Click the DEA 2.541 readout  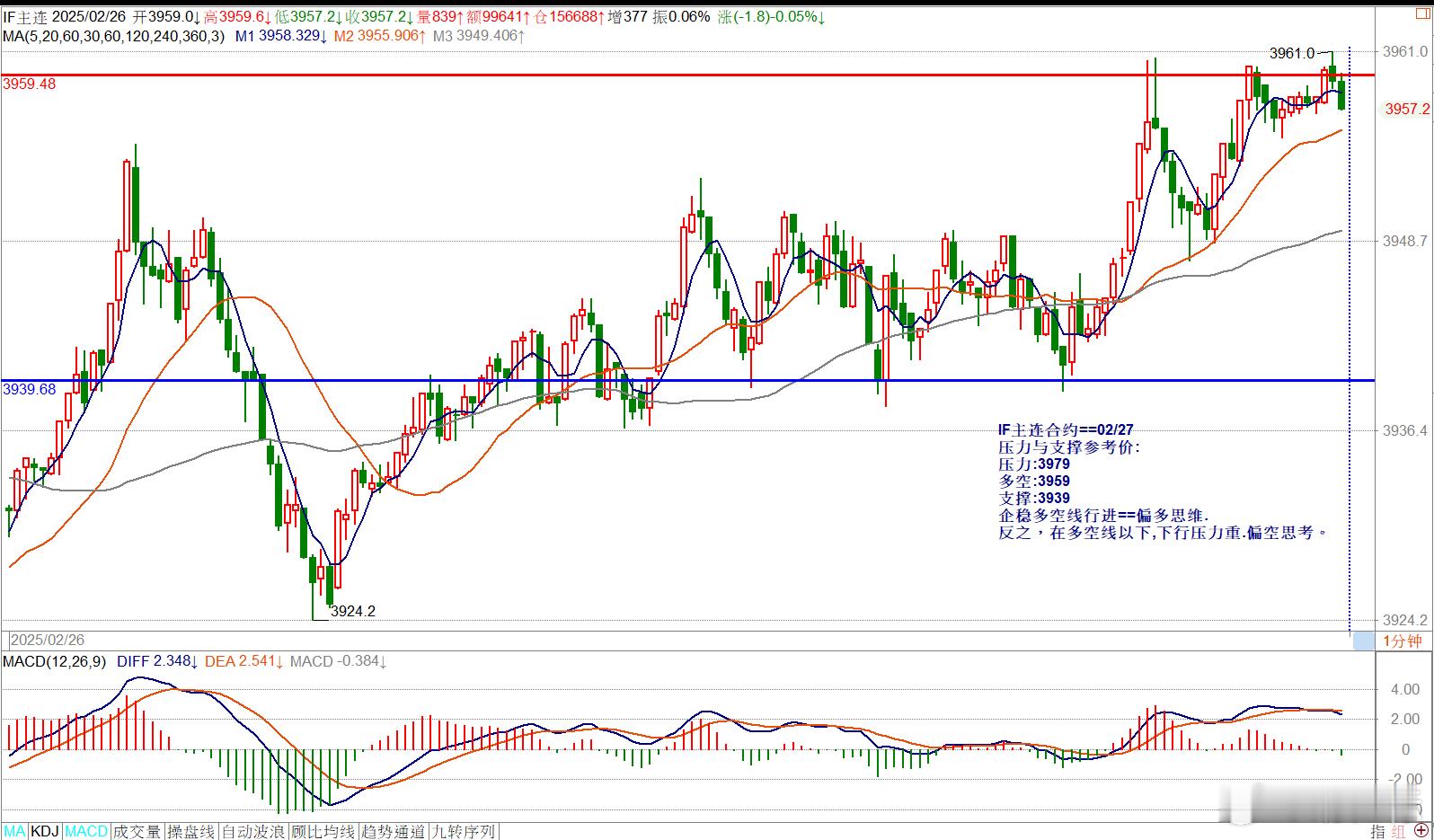click(x=244, y=661)
